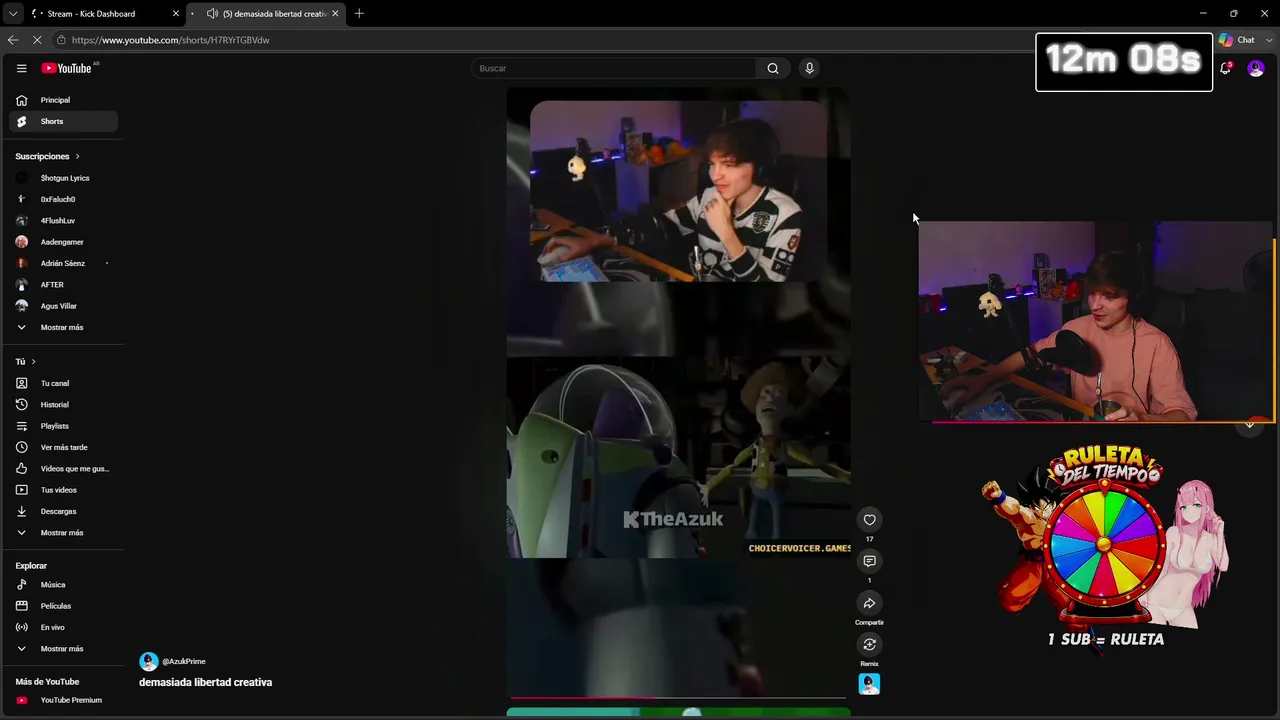Go to YouTube home via the logo

[66, 68]
